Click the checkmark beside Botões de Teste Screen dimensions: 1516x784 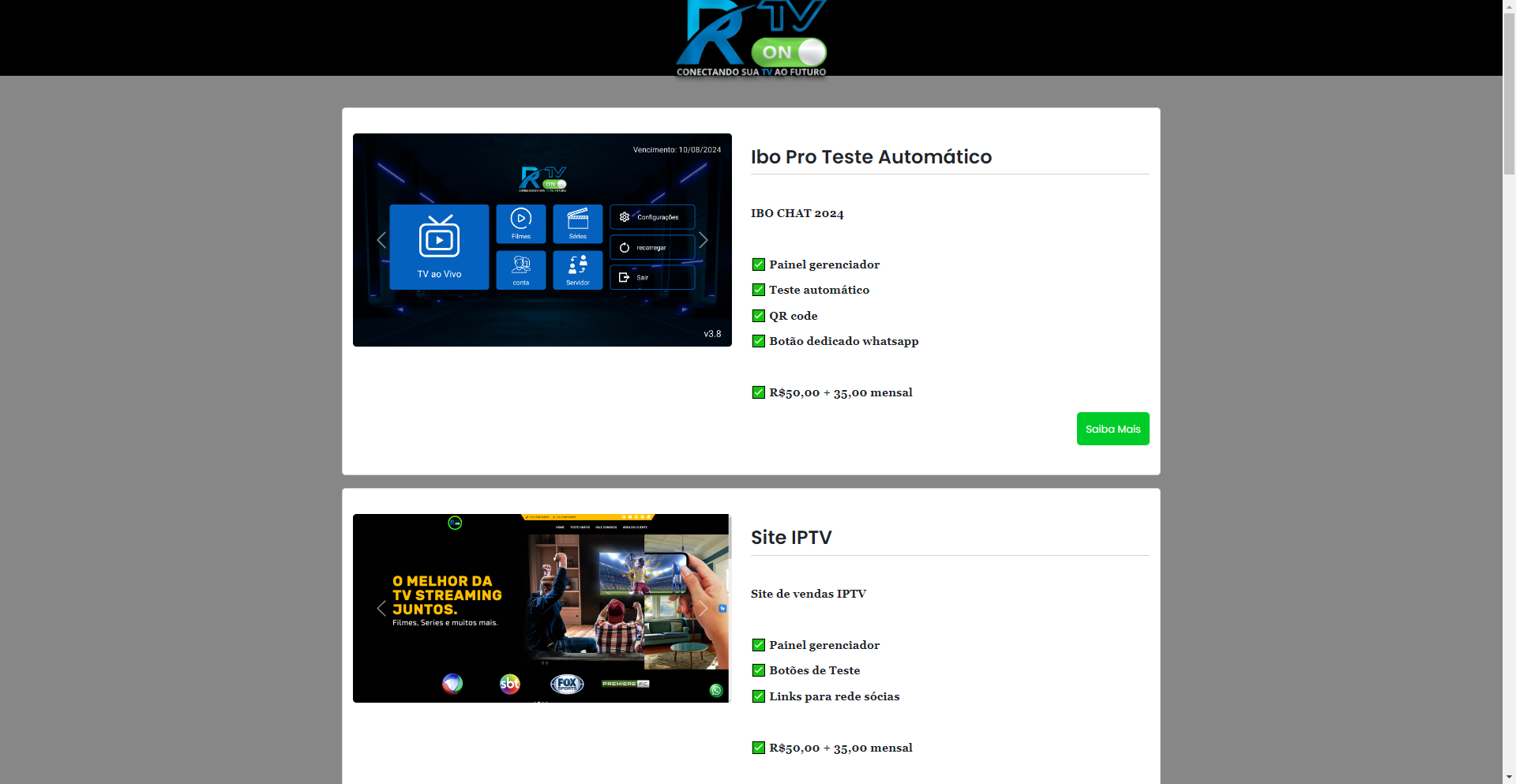pos(758,670)
